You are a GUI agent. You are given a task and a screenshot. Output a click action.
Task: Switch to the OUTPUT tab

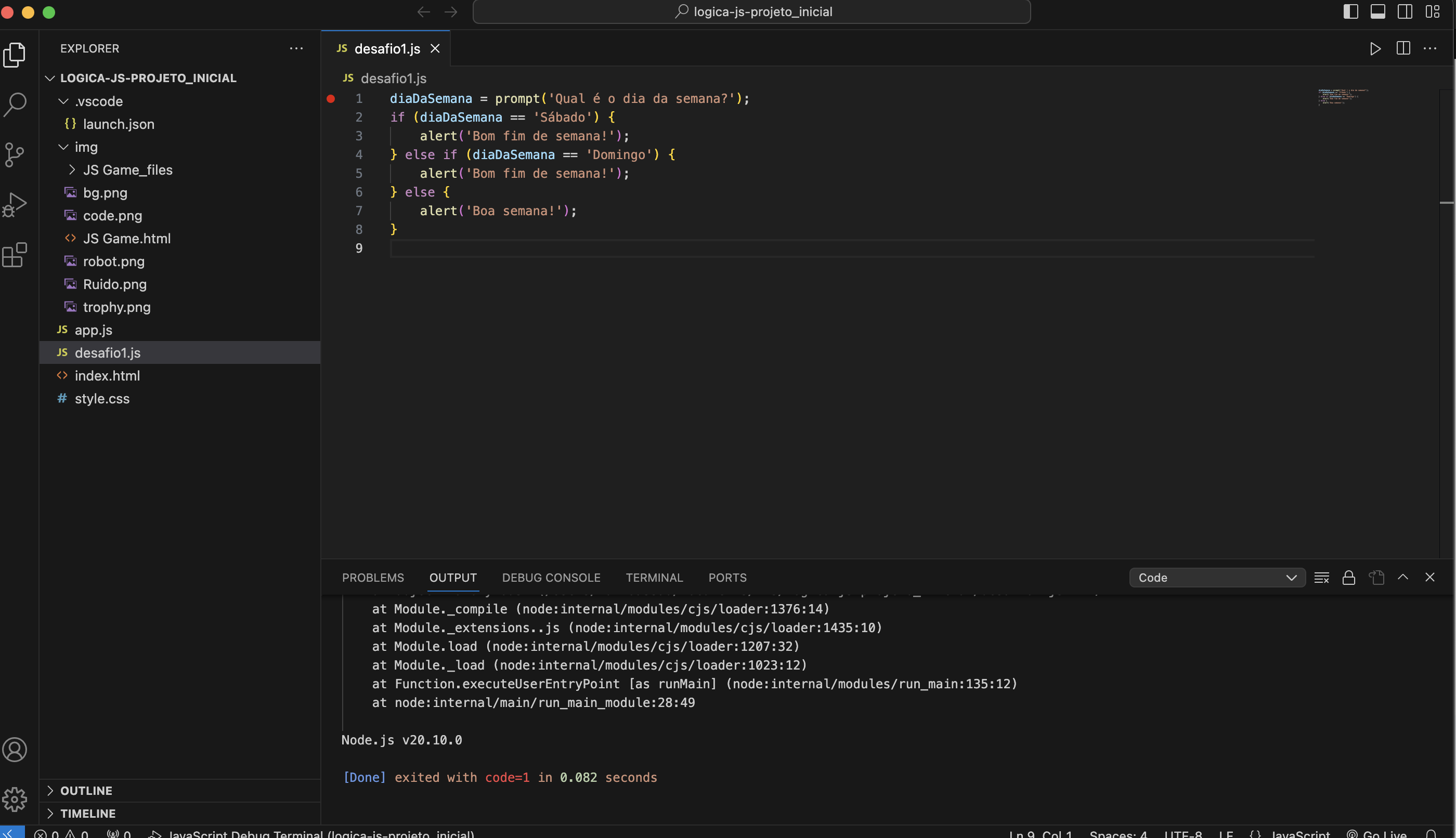coord(453,577)
